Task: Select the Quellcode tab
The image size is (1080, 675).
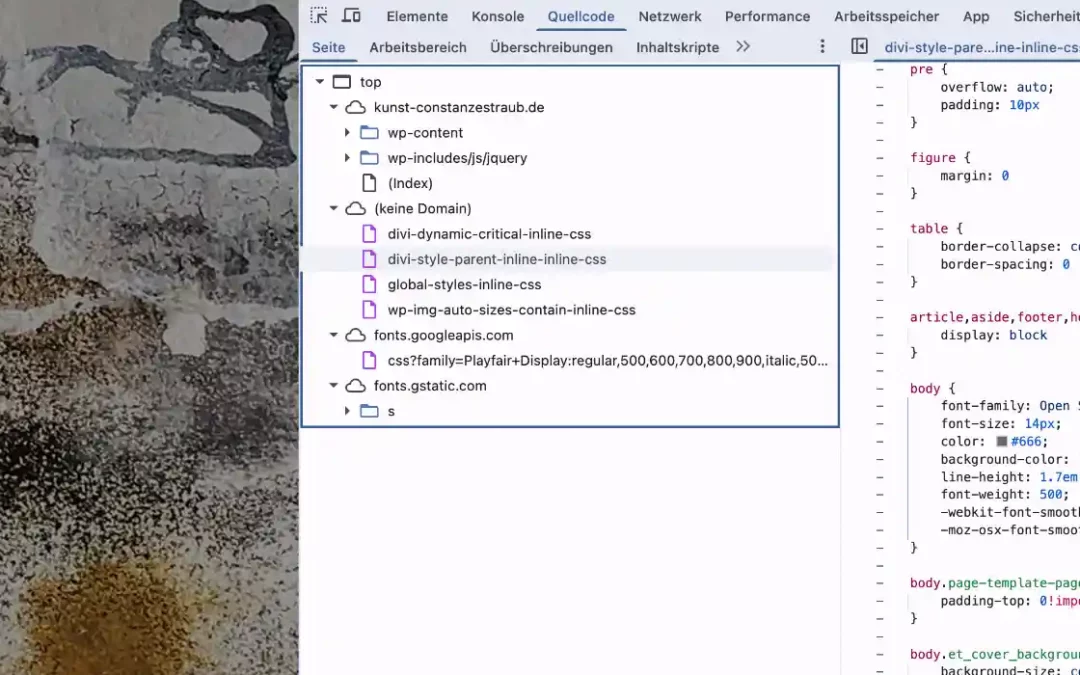Action: (x=581, y=17)
